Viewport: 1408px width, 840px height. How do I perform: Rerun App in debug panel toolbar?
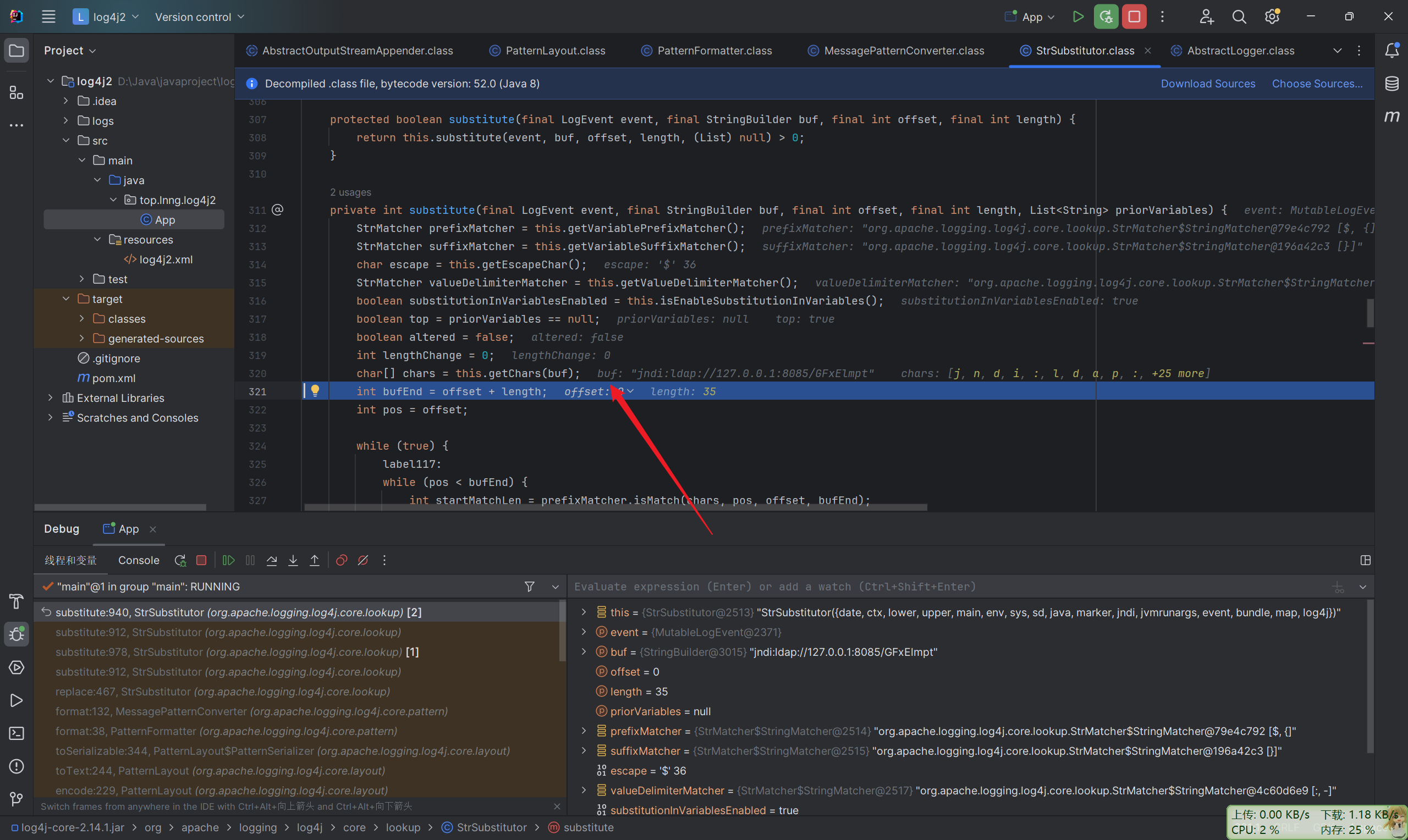(180, 560)
